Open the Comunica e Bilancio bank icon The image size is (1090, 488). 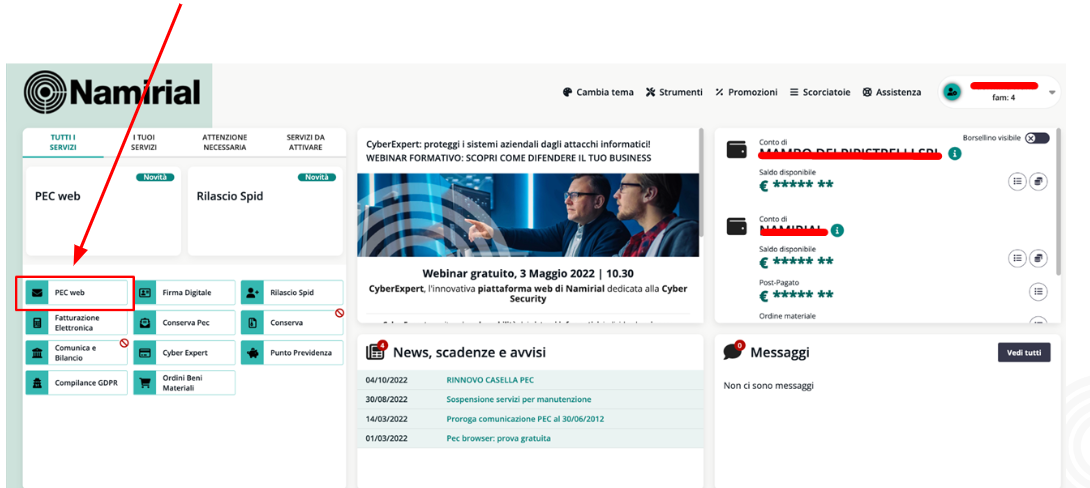pyautogui.click(x=38, y=352)
